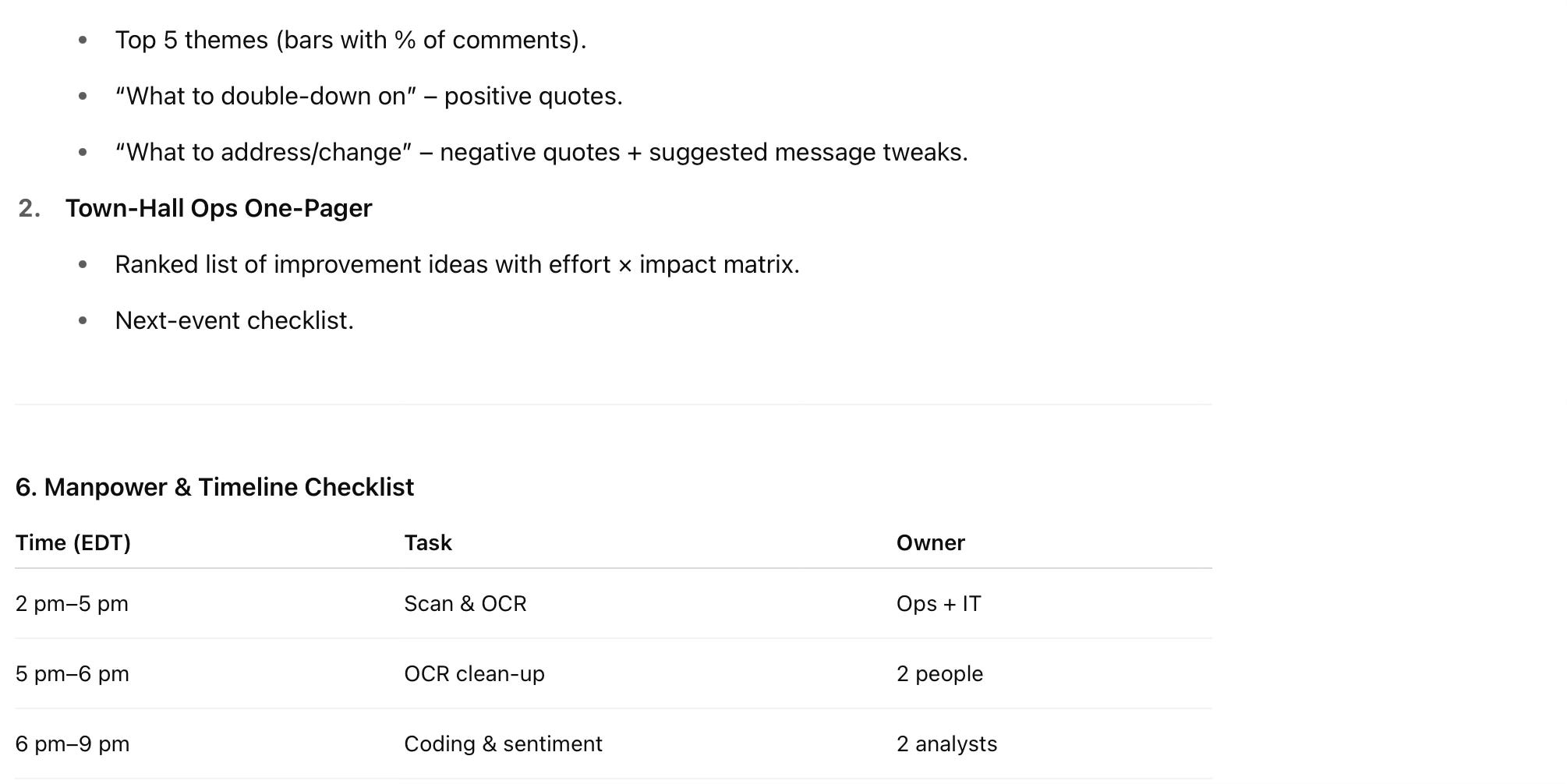Click the list number '2.' marker

tap(30, 209)
